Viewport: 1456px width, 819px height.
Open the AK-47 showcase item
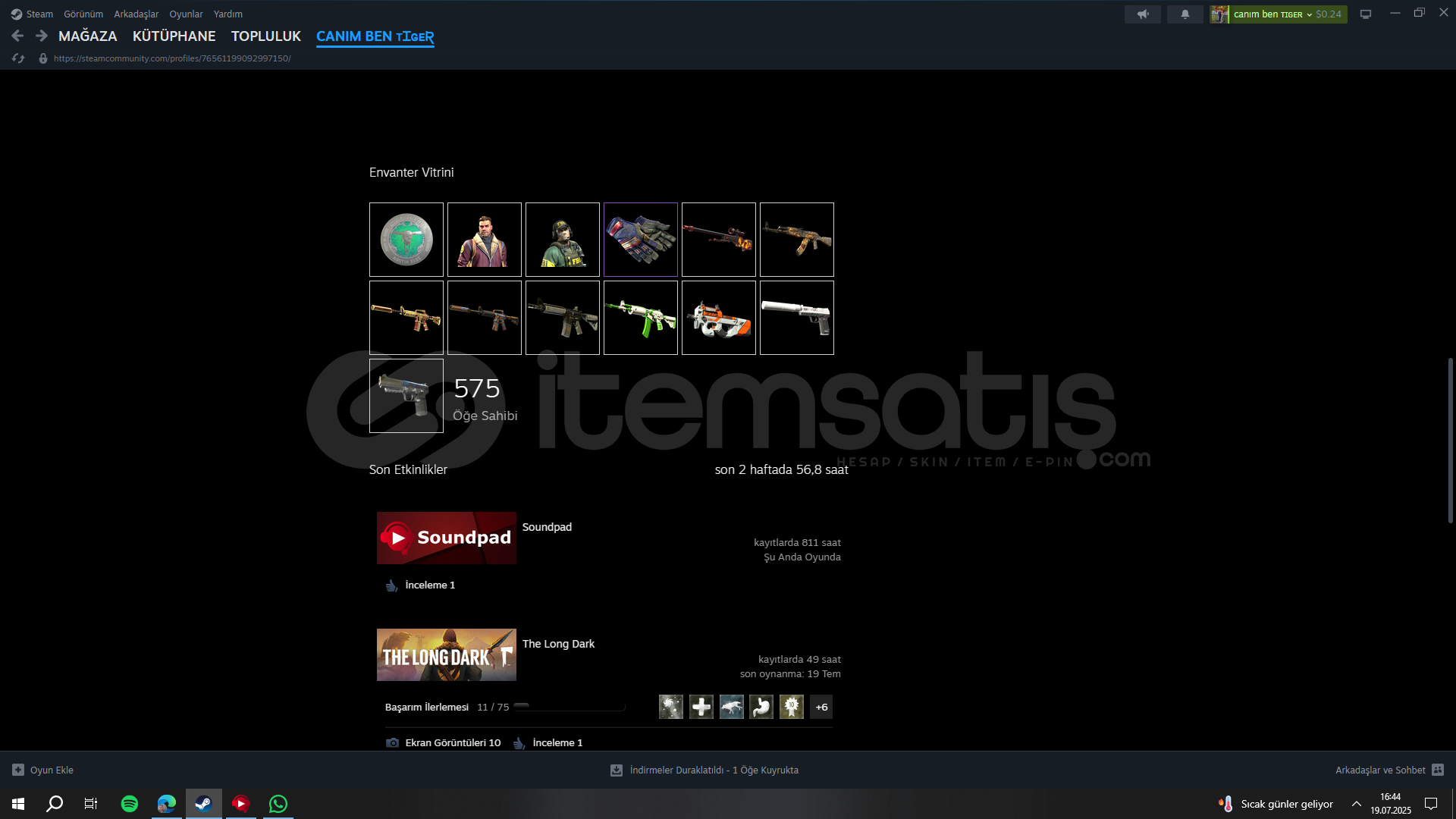coord(797,240)
